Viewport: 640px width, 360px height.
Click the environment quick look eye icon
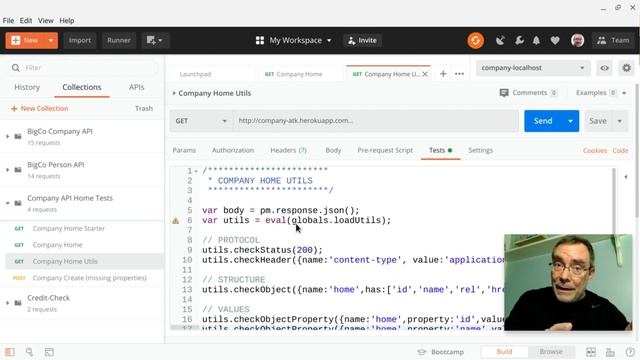click(604, 68)
